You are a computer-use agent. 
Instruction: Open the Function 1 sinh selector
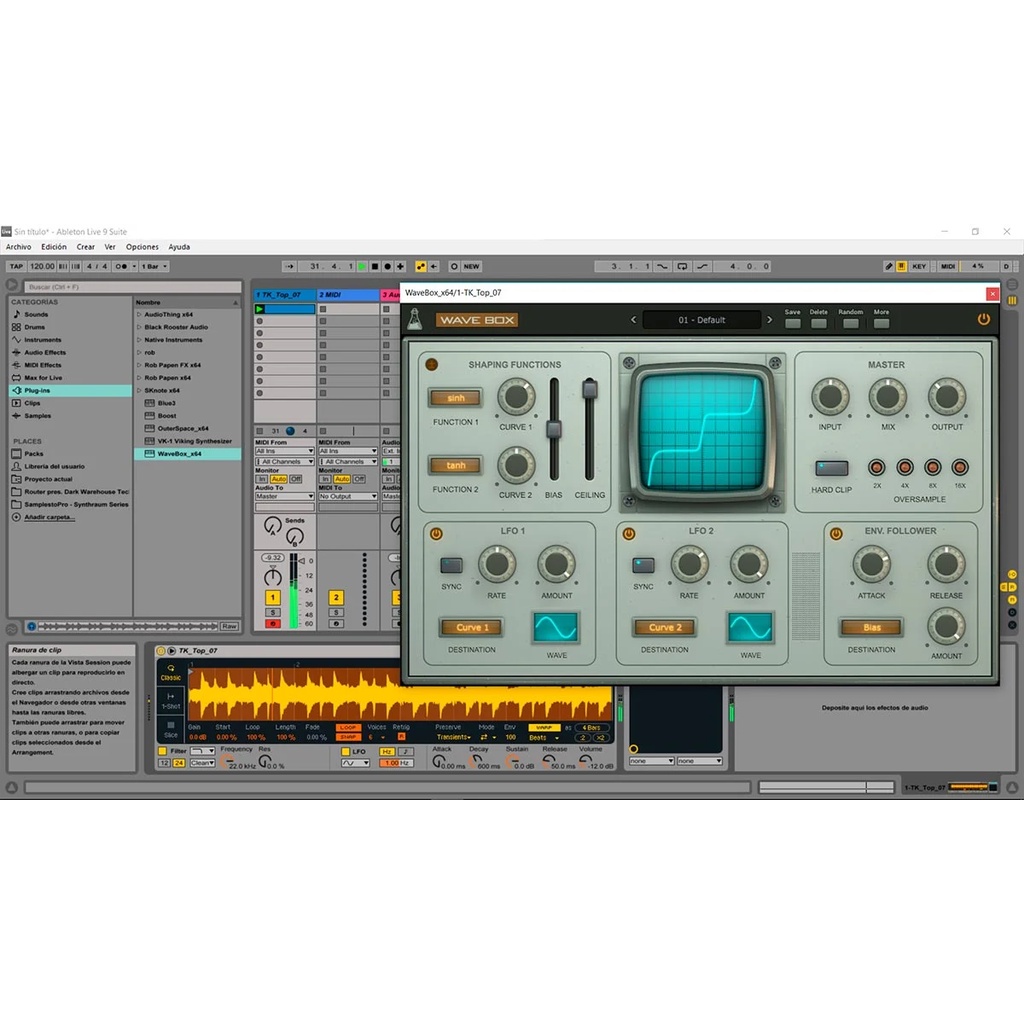(x=455, y=398)
